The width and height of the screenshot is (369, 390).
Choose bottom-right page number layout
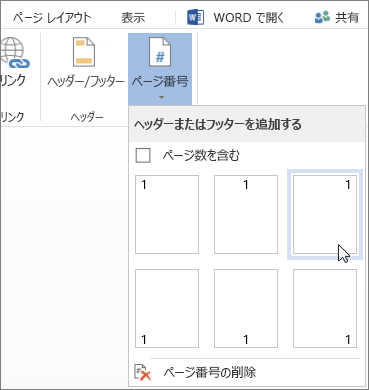pos(325,308)
